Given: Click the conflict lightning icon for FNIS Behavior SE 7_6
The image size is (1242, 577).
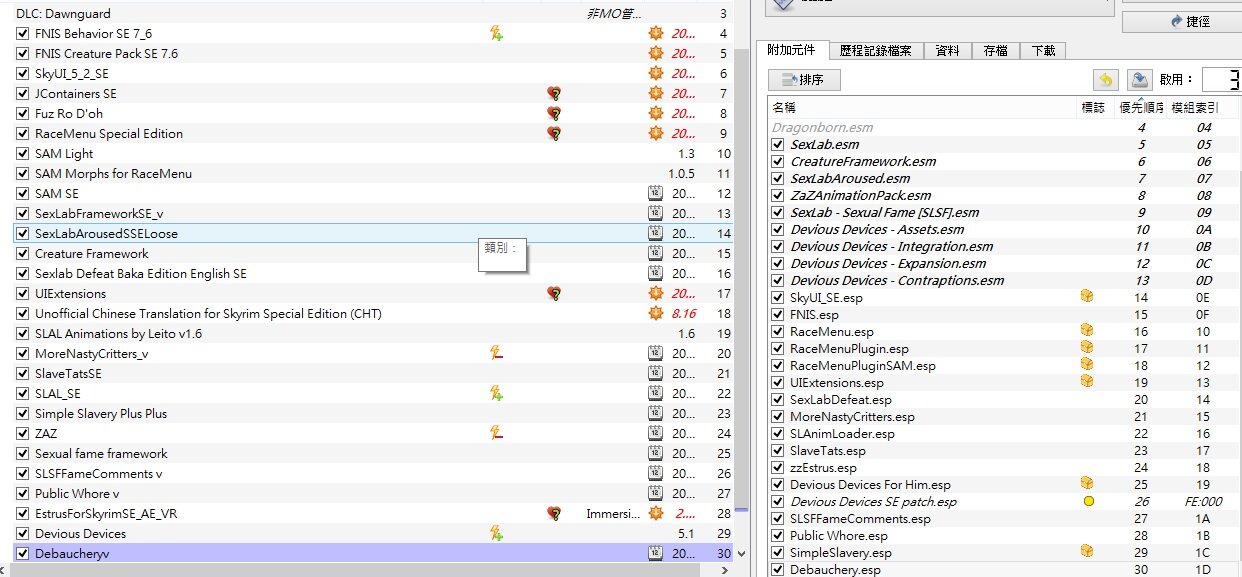Looking at the screenshot, I should 496,33.
